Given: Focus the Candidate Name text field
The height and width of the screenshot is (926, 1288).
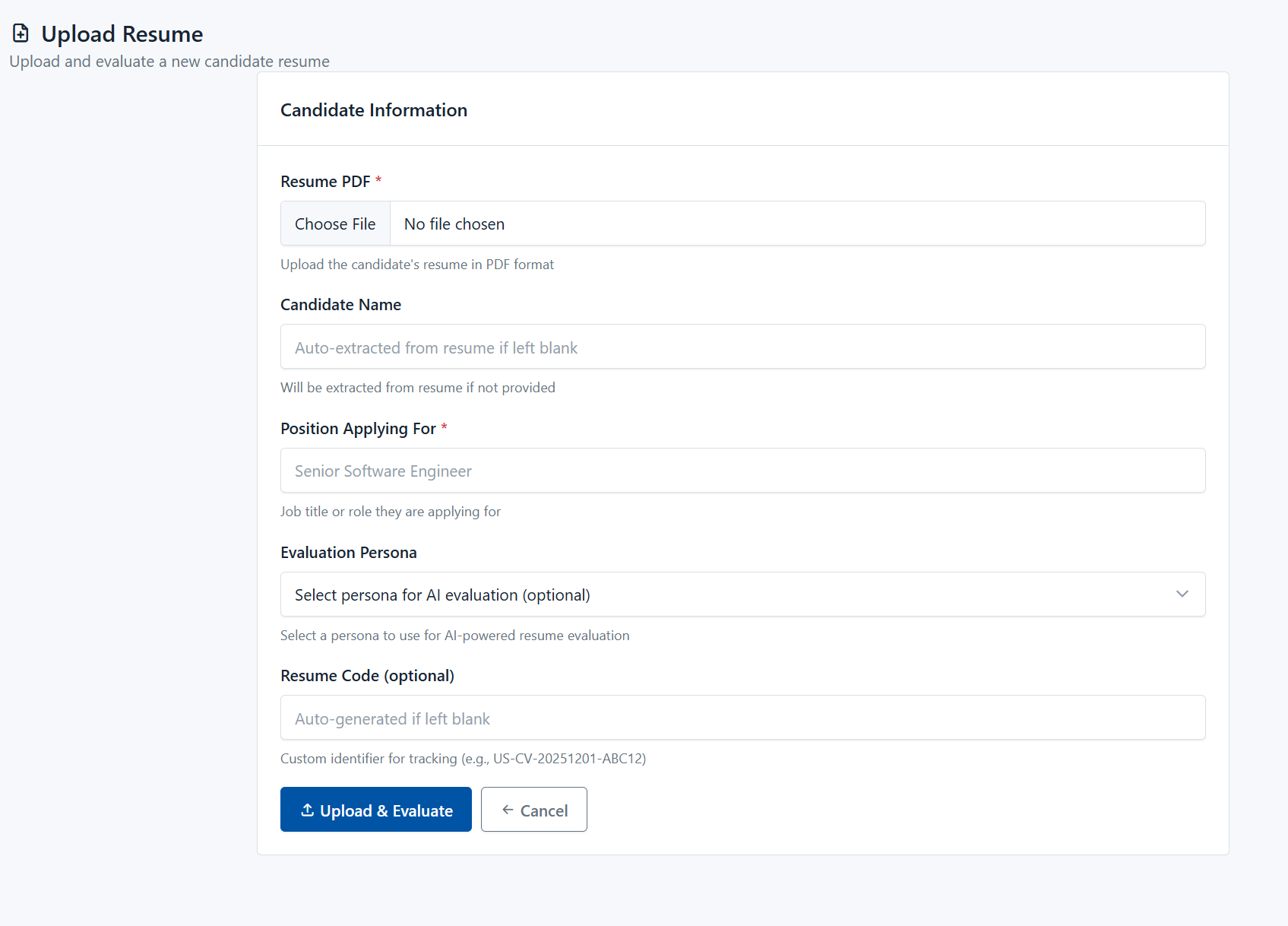Looking at the screenshot, I should [742, 347].
